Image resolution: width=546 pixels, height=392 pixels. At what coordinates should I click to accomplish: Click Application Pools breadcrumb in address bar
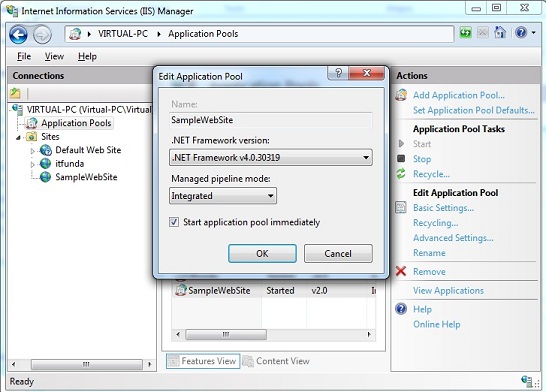click(x=203, y=34)
